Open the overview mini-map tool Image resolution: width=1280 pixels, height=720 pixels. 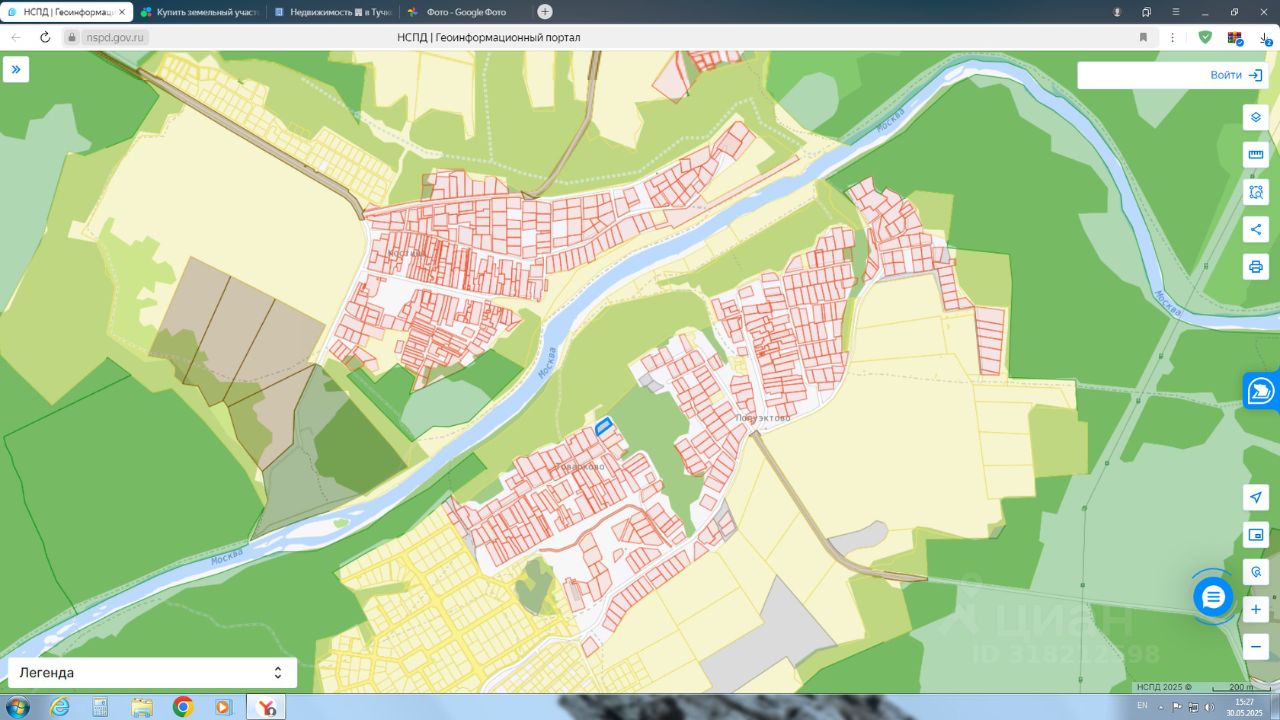(x=1255, y=535)
